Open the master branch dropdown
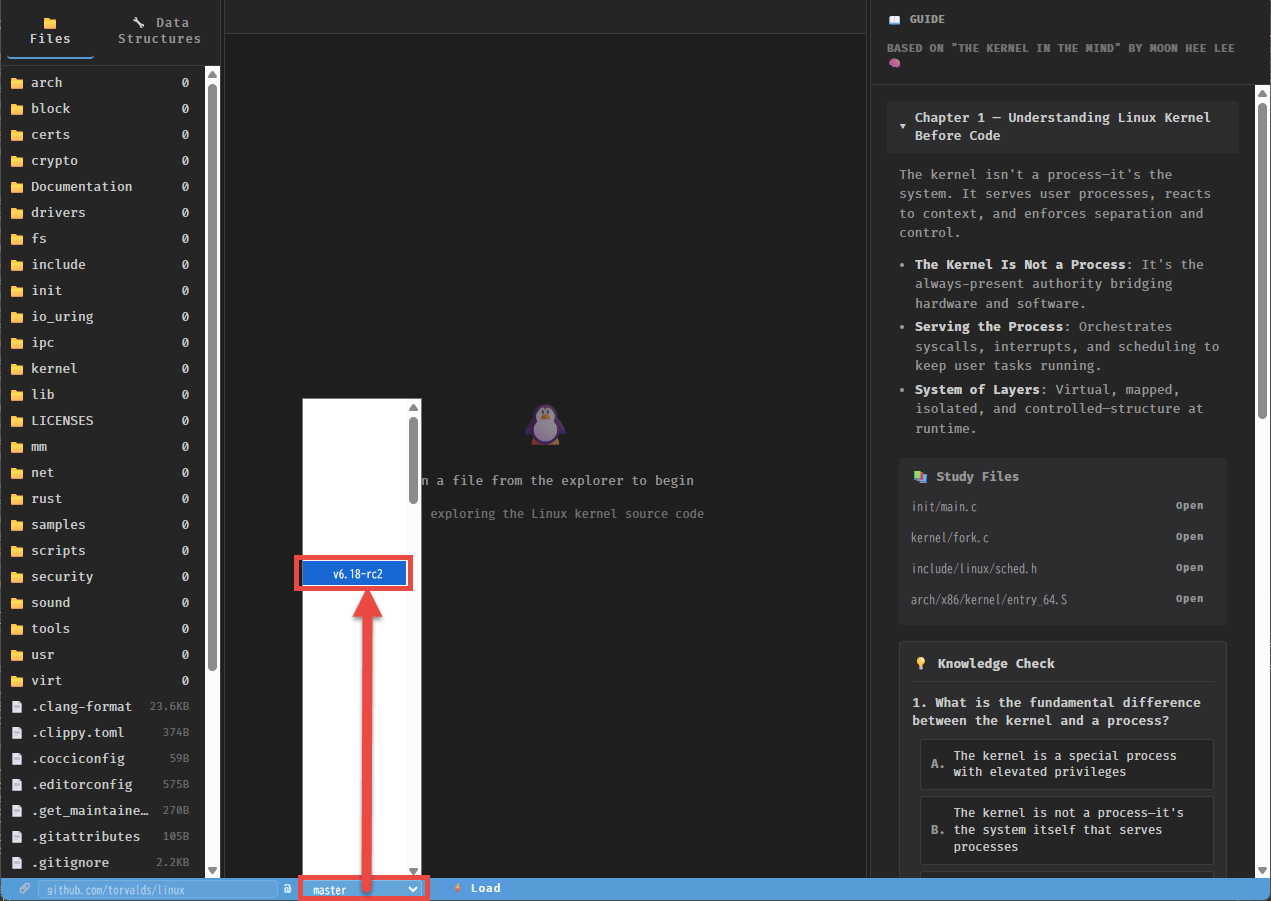The image size is (1271, 901). pyautogui.click(x=364, y=889)
